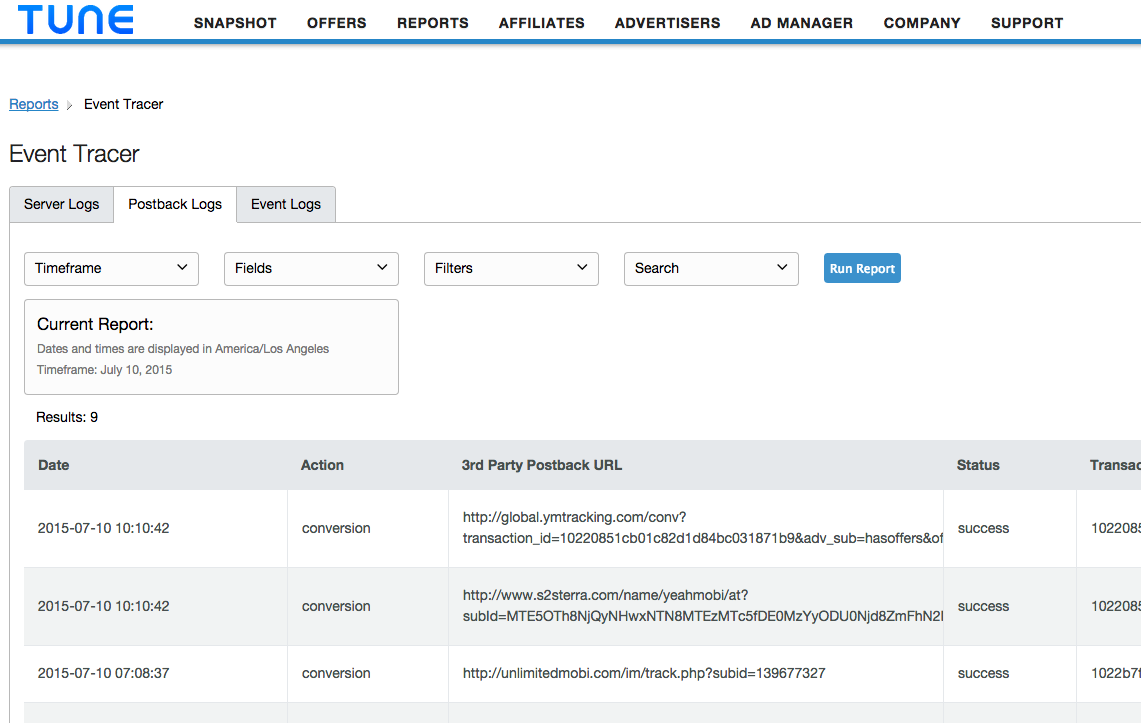Sort by the Date column header
The width and height of the screenshot is (1141, 723).
pyautogui.click(x=54, y=466)
